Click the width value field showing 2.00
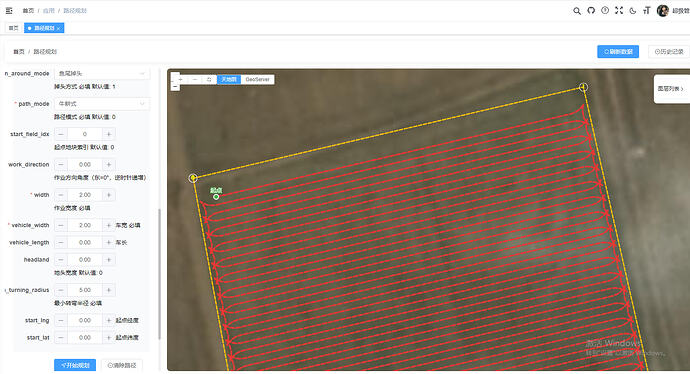Viewport: 690px width, 374px height. [x=85, y=195]
